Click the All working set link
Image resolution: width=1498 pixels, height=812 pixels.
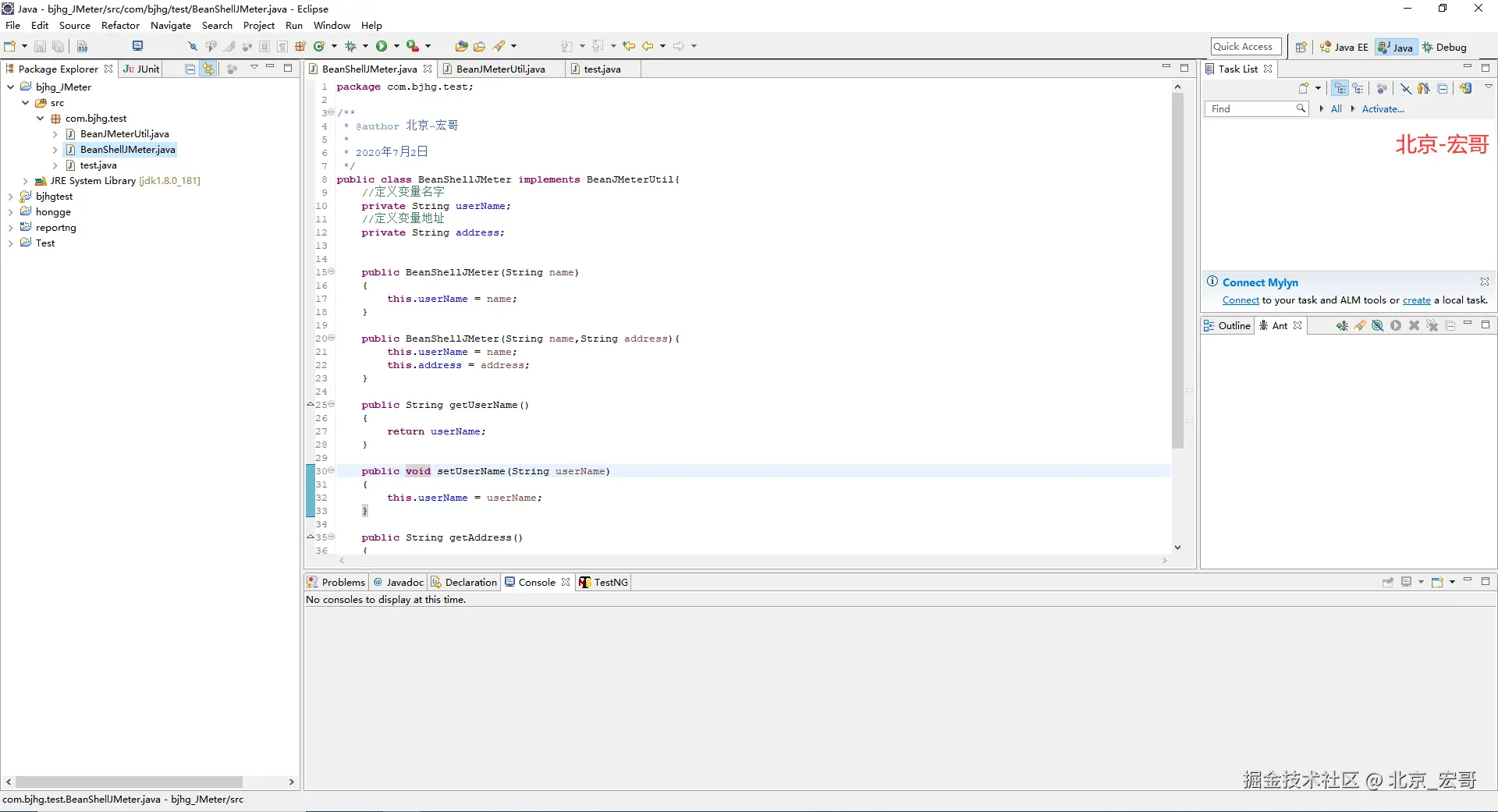pyautogui.click(x=1336, y=109)
